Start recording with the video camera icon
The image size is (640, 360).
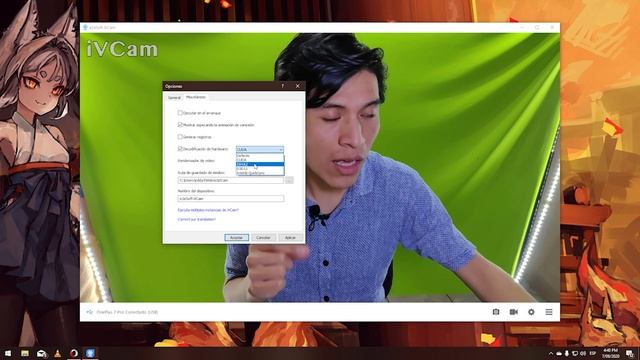tap(513, 312)
